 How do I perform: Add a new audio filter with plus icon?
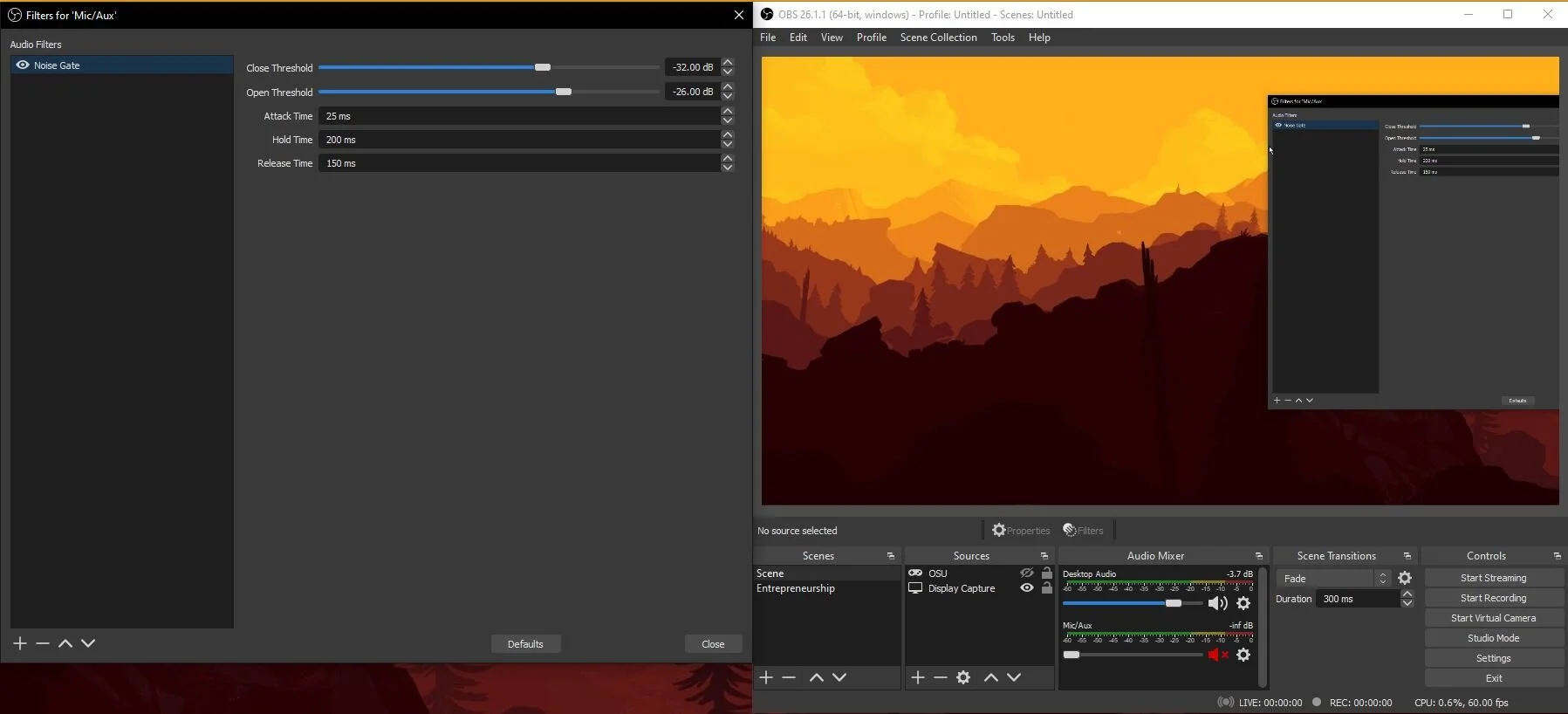point(20,643)
